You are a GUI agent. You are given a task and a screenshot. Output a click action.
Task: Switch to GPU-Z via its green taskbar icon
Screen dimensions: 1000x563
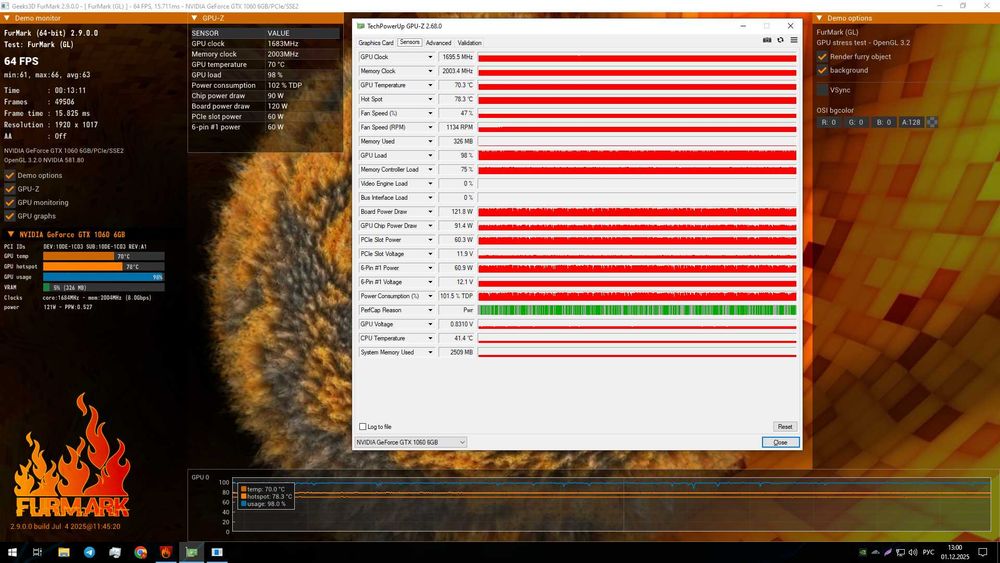[x=191, y=552]
